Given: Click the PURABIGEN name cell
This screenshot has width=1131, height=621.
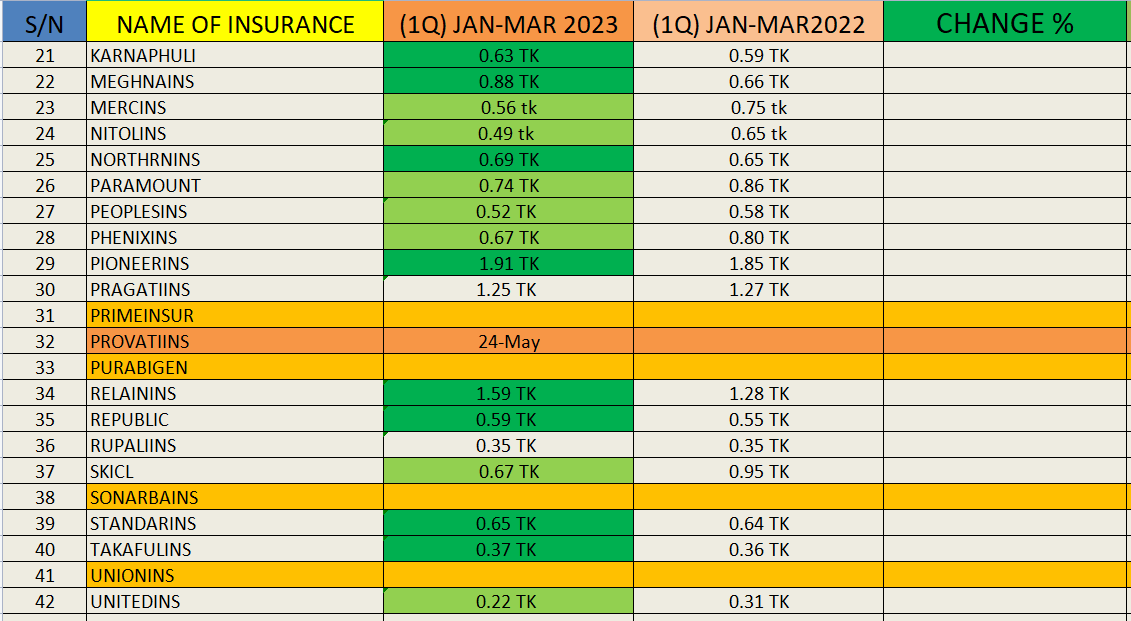Looking at the screenshot, I should click(235, 368).
